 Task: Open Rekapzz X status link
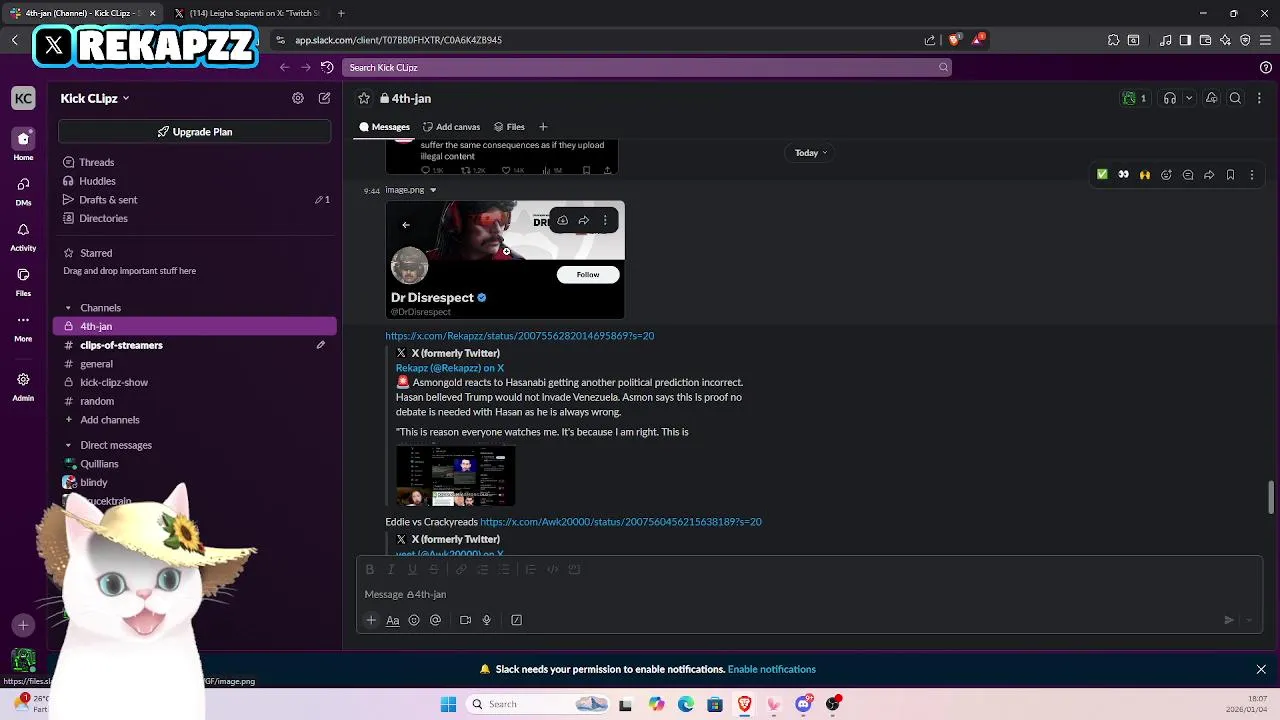click(x=520, y=336)
